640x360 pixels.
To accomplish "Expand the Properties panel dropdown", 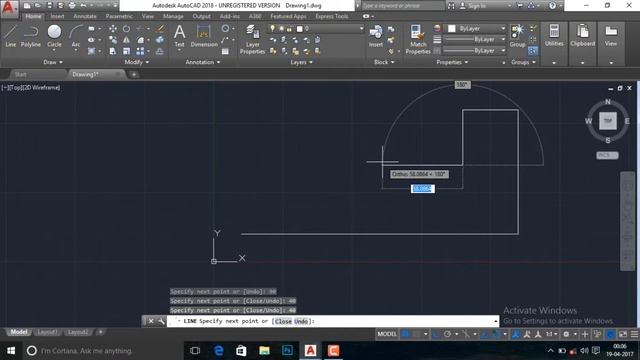I will [x=452, y=62].
